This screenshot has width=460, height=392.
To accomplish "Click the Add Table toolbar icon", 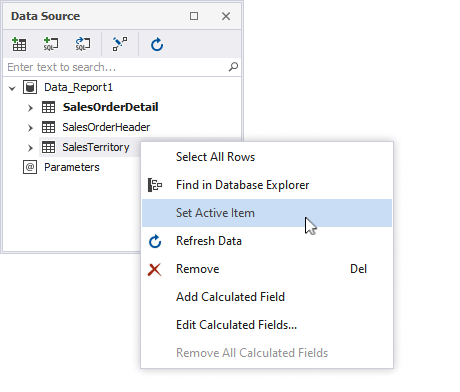I will (x=19, y=44).
